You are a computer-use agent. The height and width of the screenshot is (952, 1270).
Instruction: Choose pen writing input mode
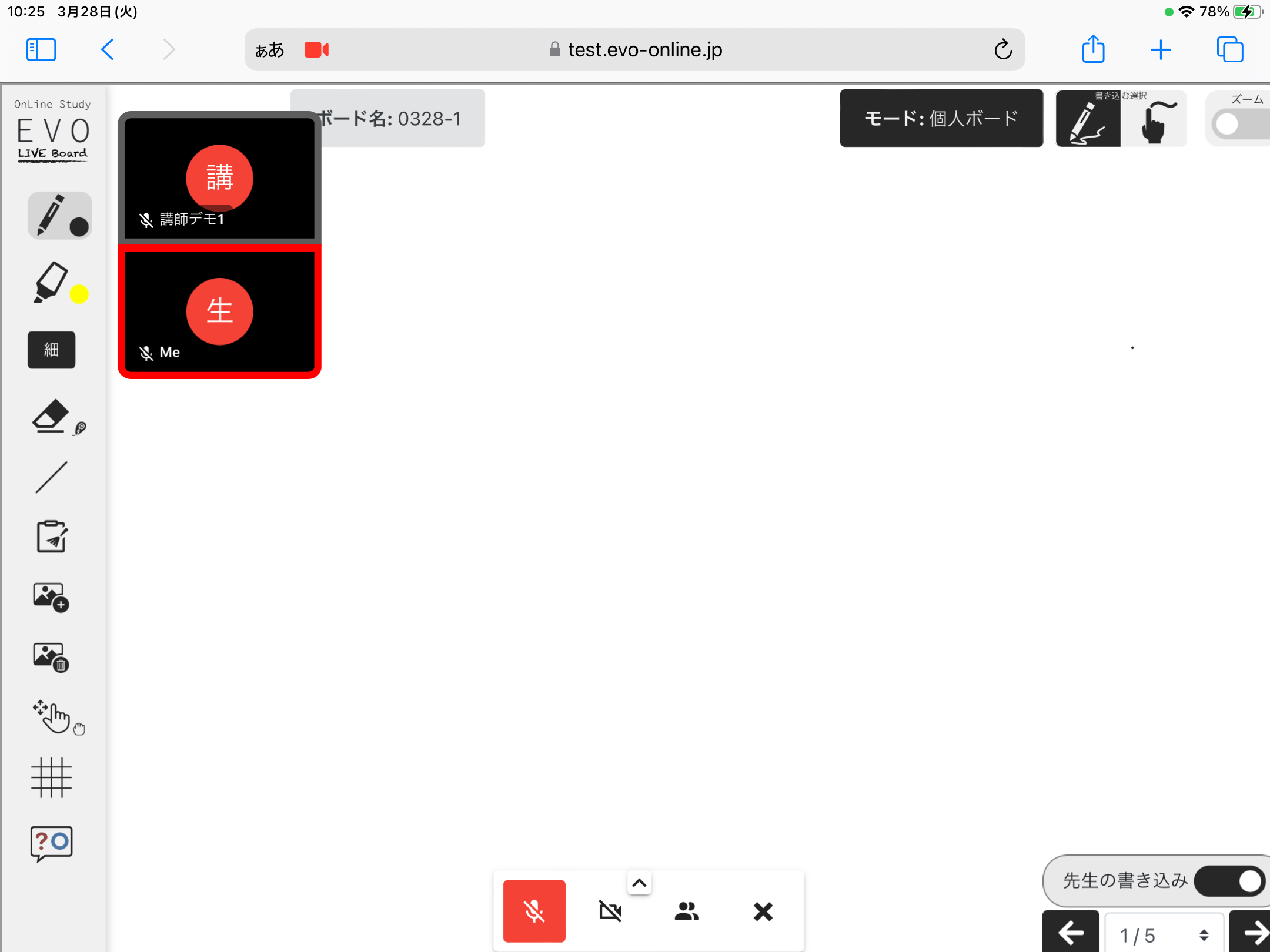click(1088, 120)
